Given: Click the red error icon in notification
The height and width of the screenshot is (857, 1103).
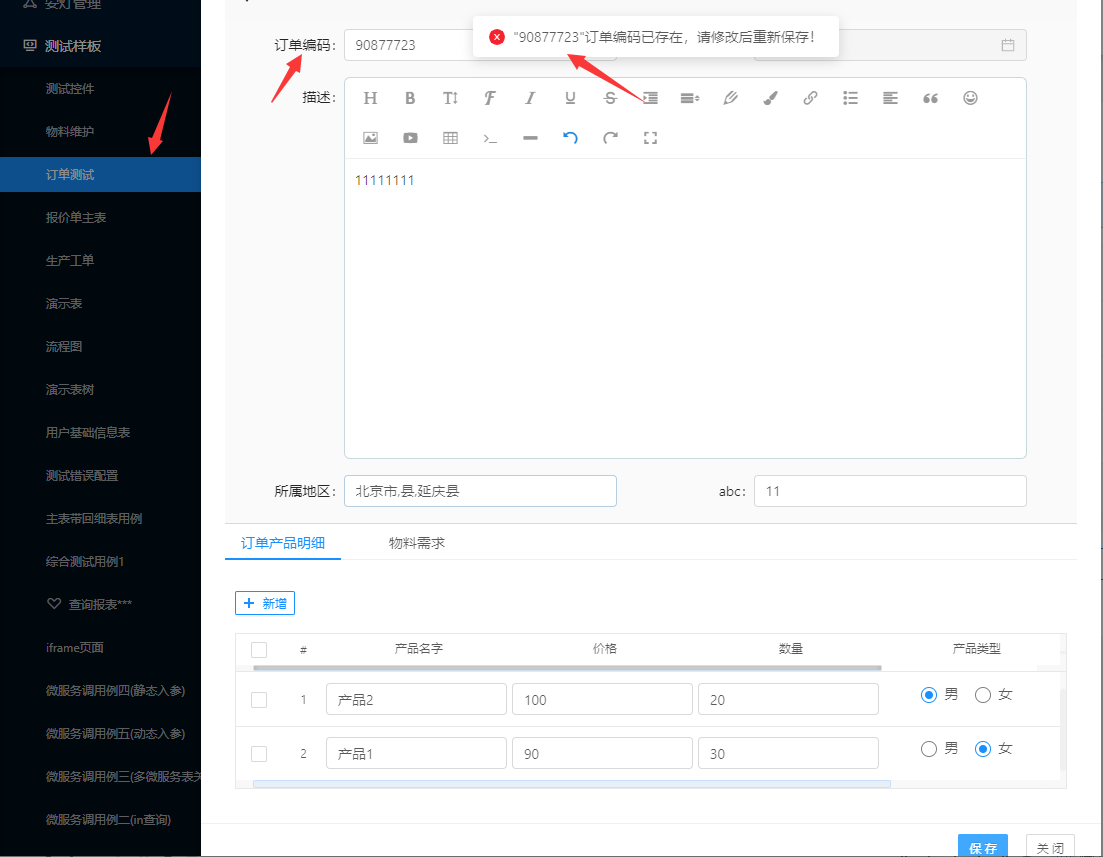Looking at the screenshot, I should pyautogui.click(x=497, y=37).
